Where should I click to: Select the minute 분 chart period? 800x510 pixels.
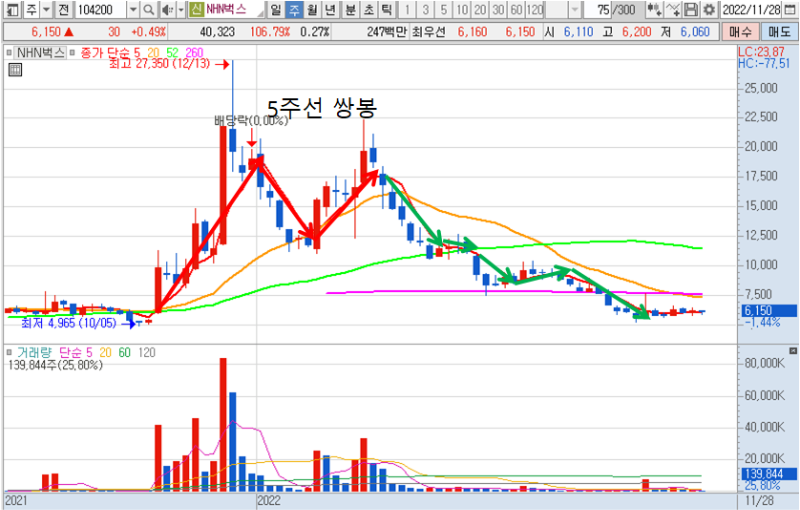351,9
